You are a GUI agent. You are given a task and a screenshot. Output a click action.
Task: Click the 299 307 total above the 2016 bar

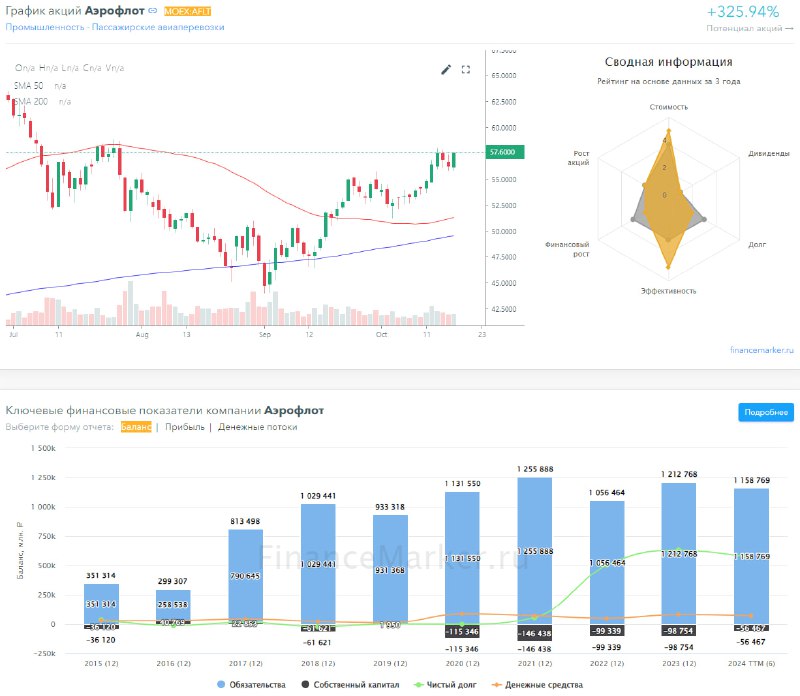tap(172, 581)
